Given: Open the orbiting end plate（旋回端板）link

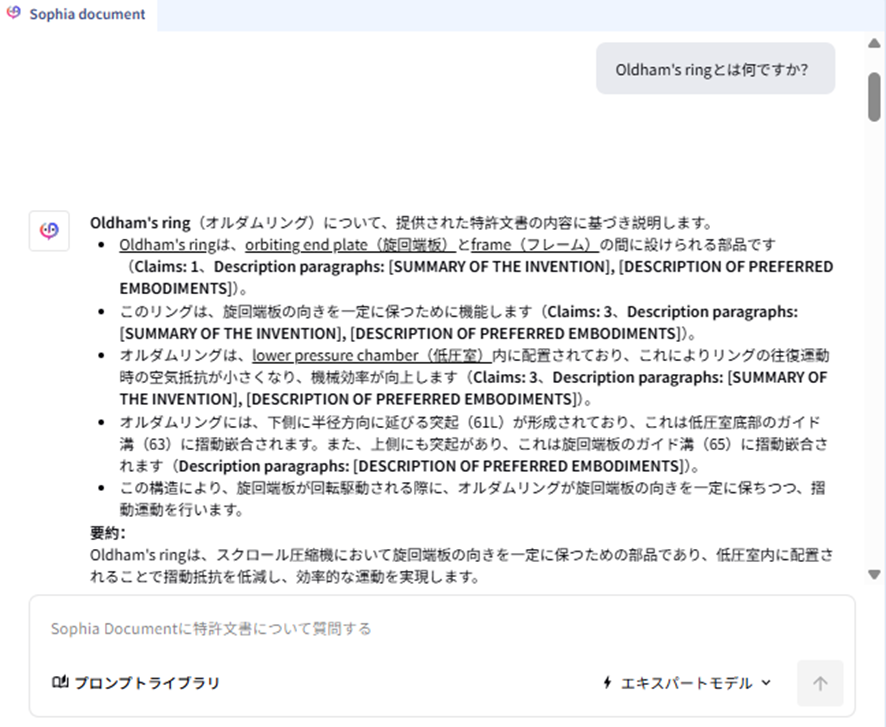Looking at the screenshot, I should pos(350,245).
